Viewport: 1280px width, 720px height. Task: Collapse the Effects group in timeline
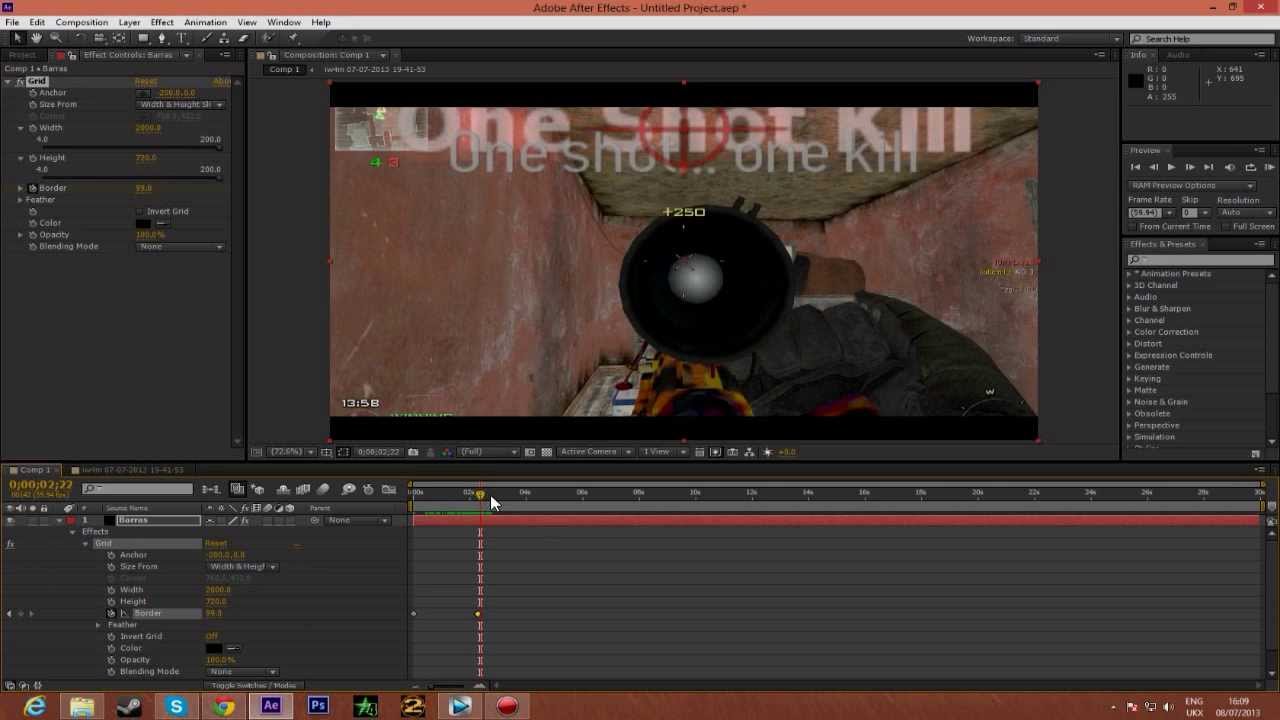tap(72, 532)
